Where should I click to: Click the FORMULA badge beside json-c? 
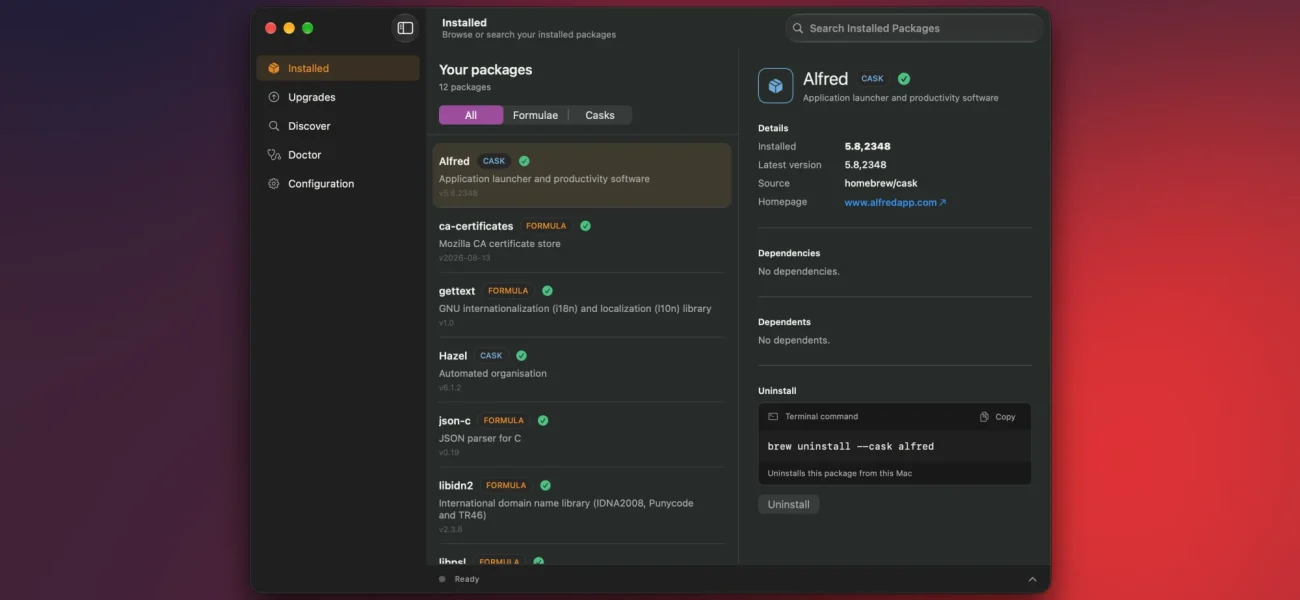pos(504,421)
